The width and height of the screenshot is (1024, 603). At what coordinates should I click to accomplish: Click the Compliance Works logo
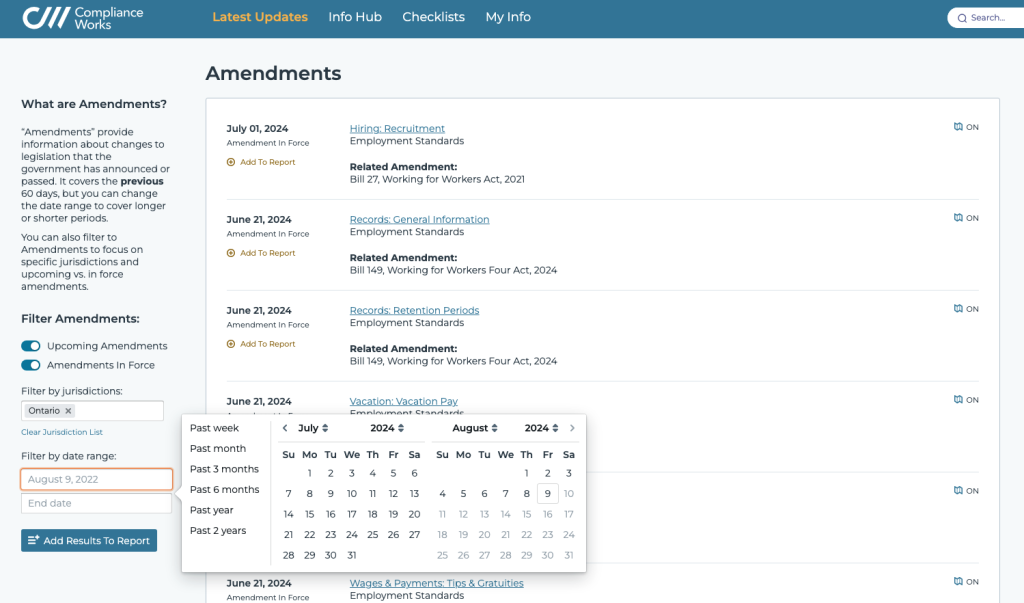82,18
